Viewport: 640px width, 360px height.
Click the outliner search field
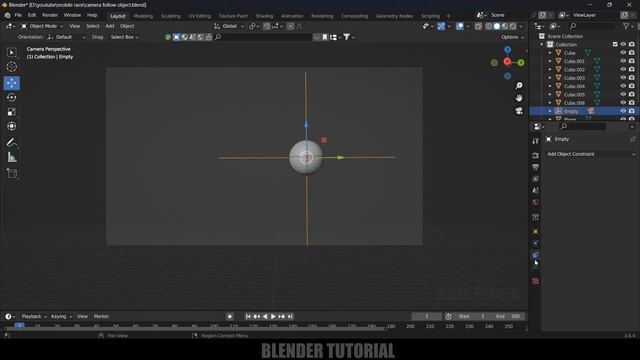coord(591,26)
